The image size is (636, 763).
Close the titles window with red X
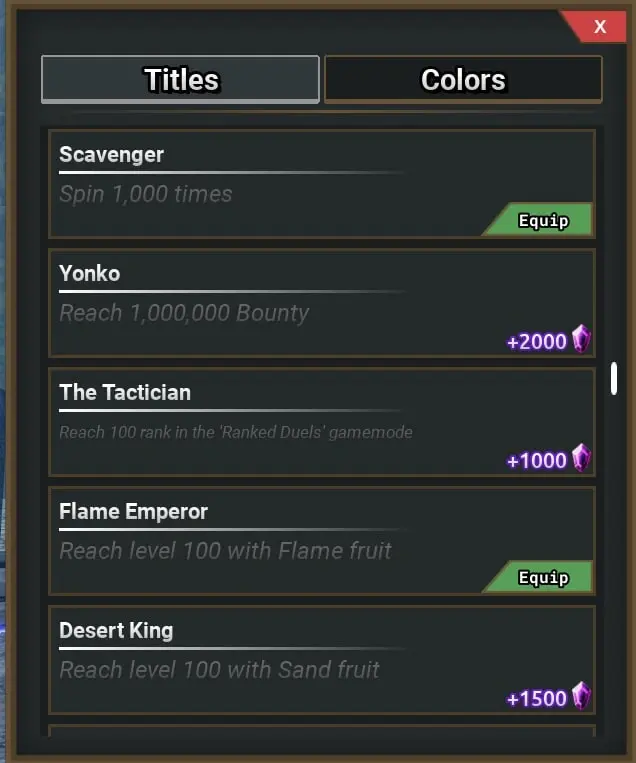tap(599, 27)
